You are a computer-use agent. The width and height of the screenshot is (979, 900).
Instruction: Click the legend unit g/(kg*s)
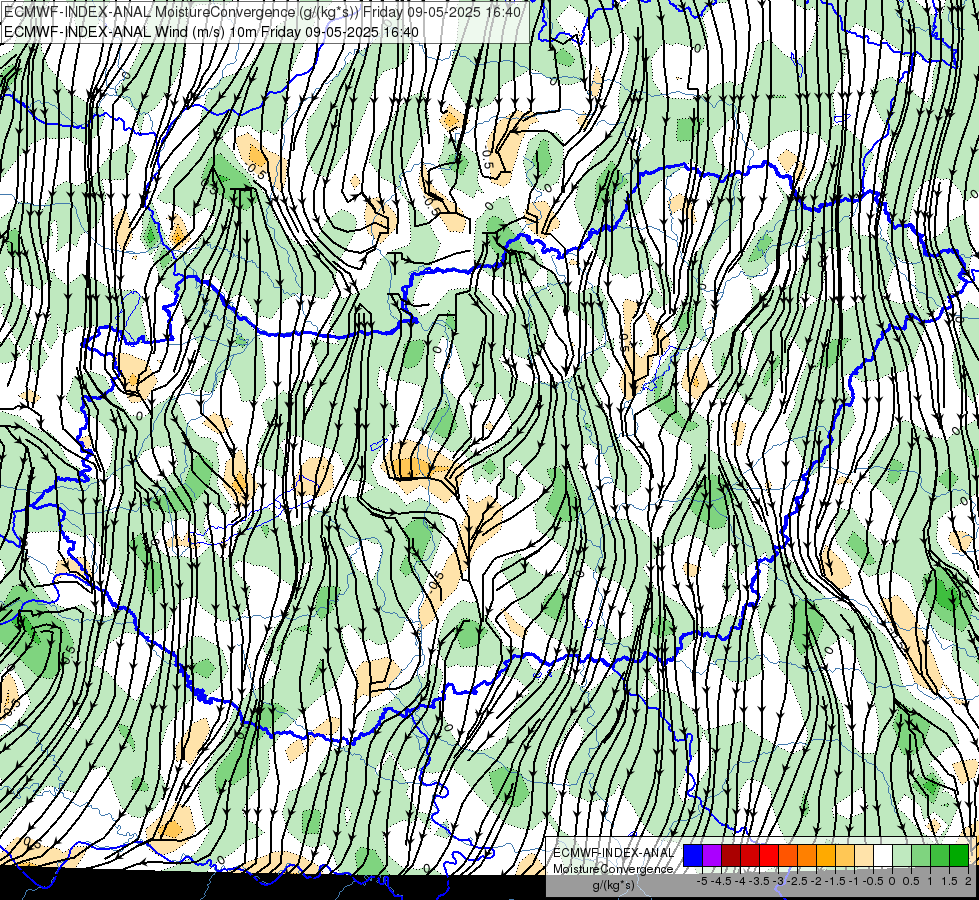pyautogui.click(x=614, y=886)
